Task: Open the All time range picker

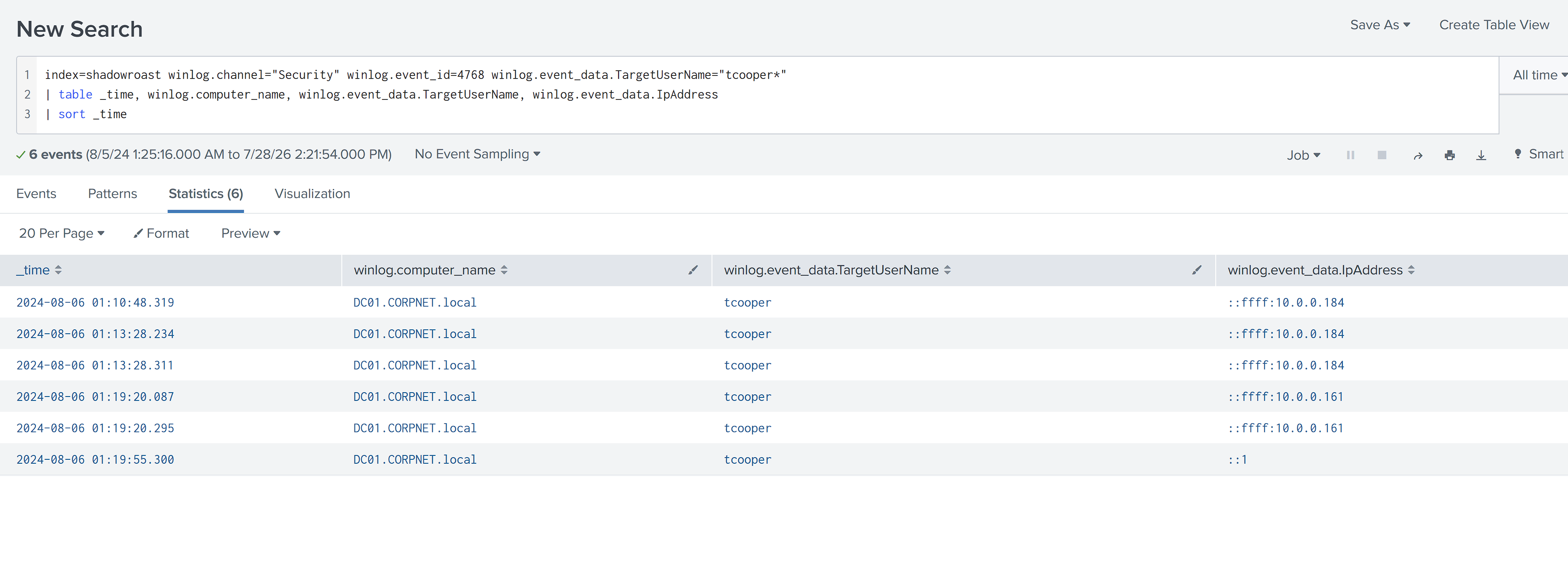Action: pos(1539,75)
